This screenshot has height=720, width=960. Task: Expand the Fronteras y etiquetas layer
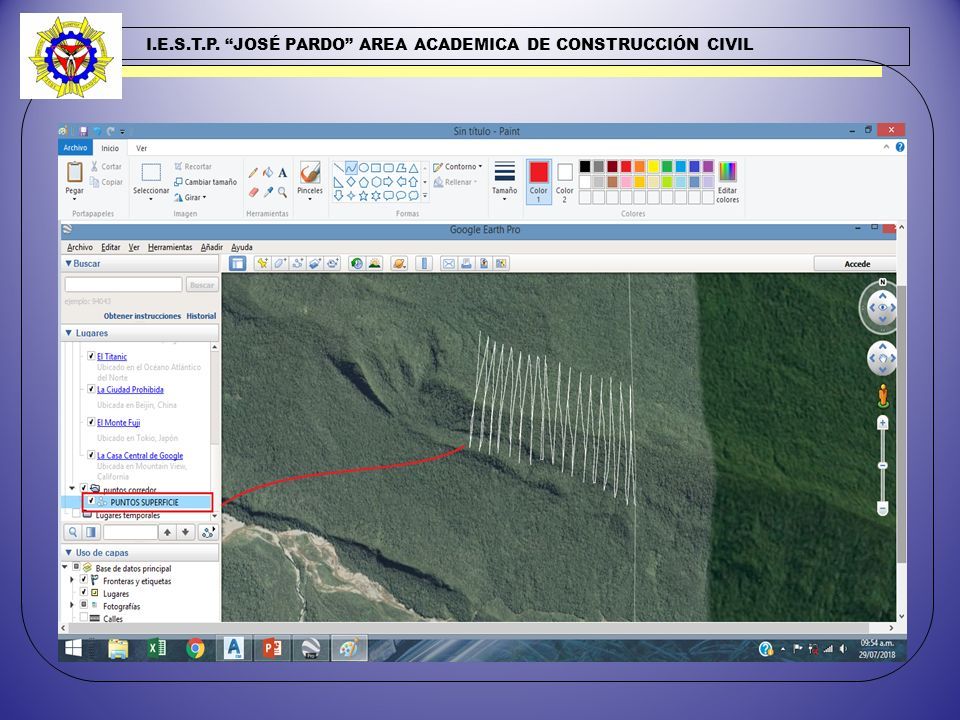[72, 580]
